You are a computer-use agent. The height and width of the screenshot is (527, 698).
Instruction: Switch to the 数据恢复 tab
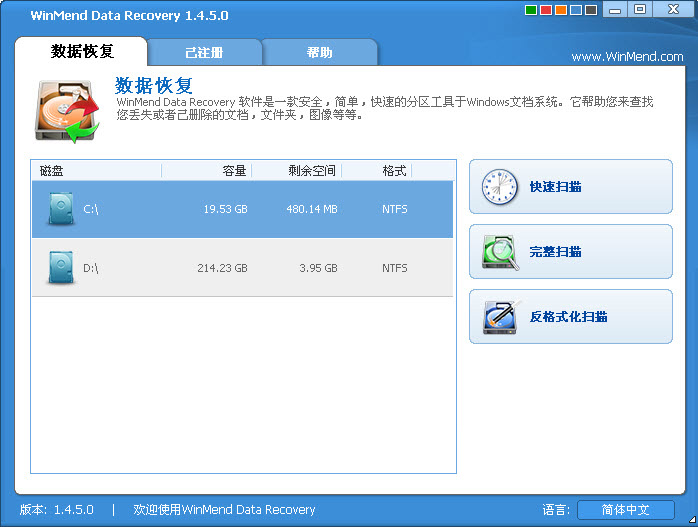point(83,52)
